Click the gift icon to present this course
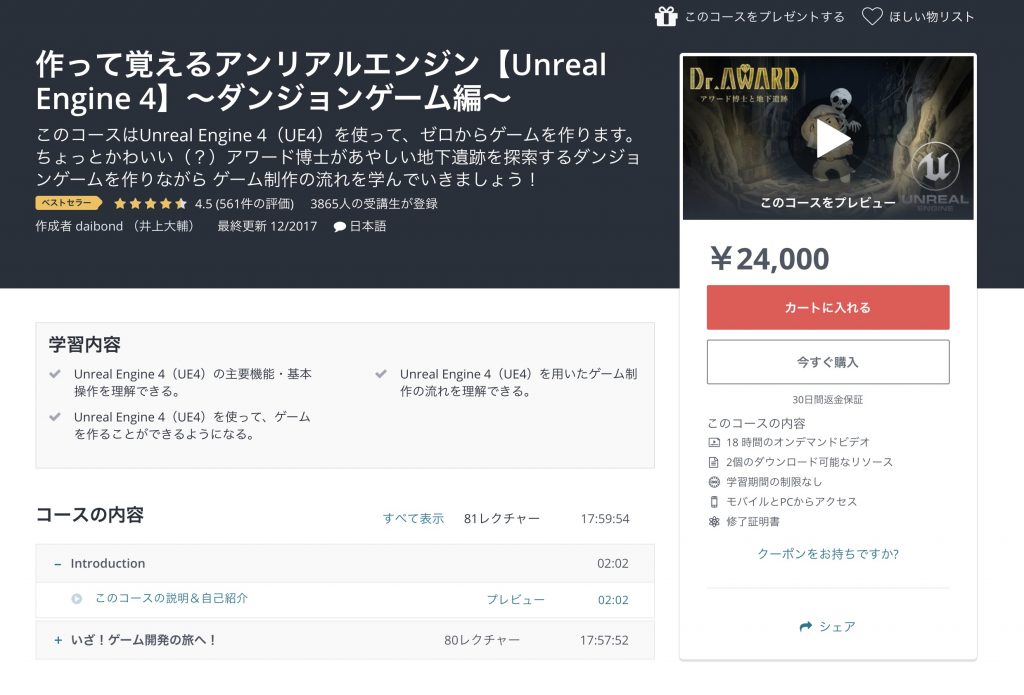The image size is (1024, 695). (666, 16)
